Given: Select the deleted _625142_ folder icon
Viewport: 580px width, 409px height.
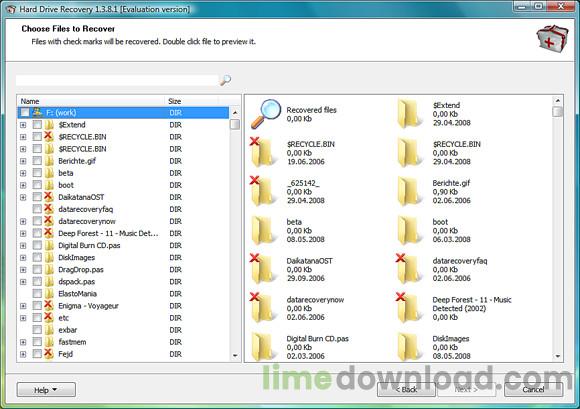Looking at the screenshot, I should (262, 192).
